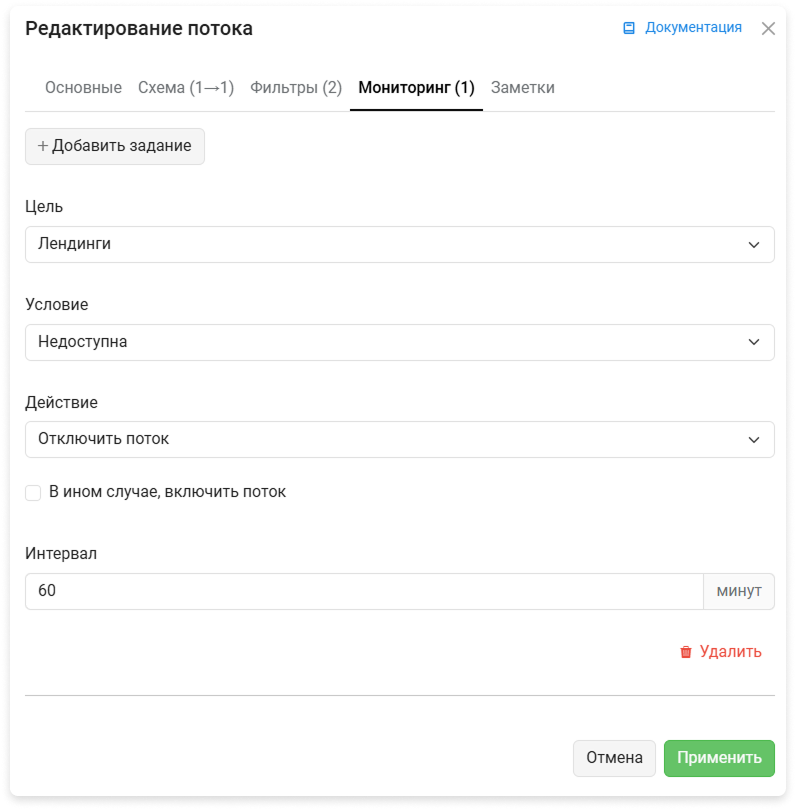Click the минут unit label beside interval
The image size is (796, 810).
pyautogui.click(x=739, y=591)
